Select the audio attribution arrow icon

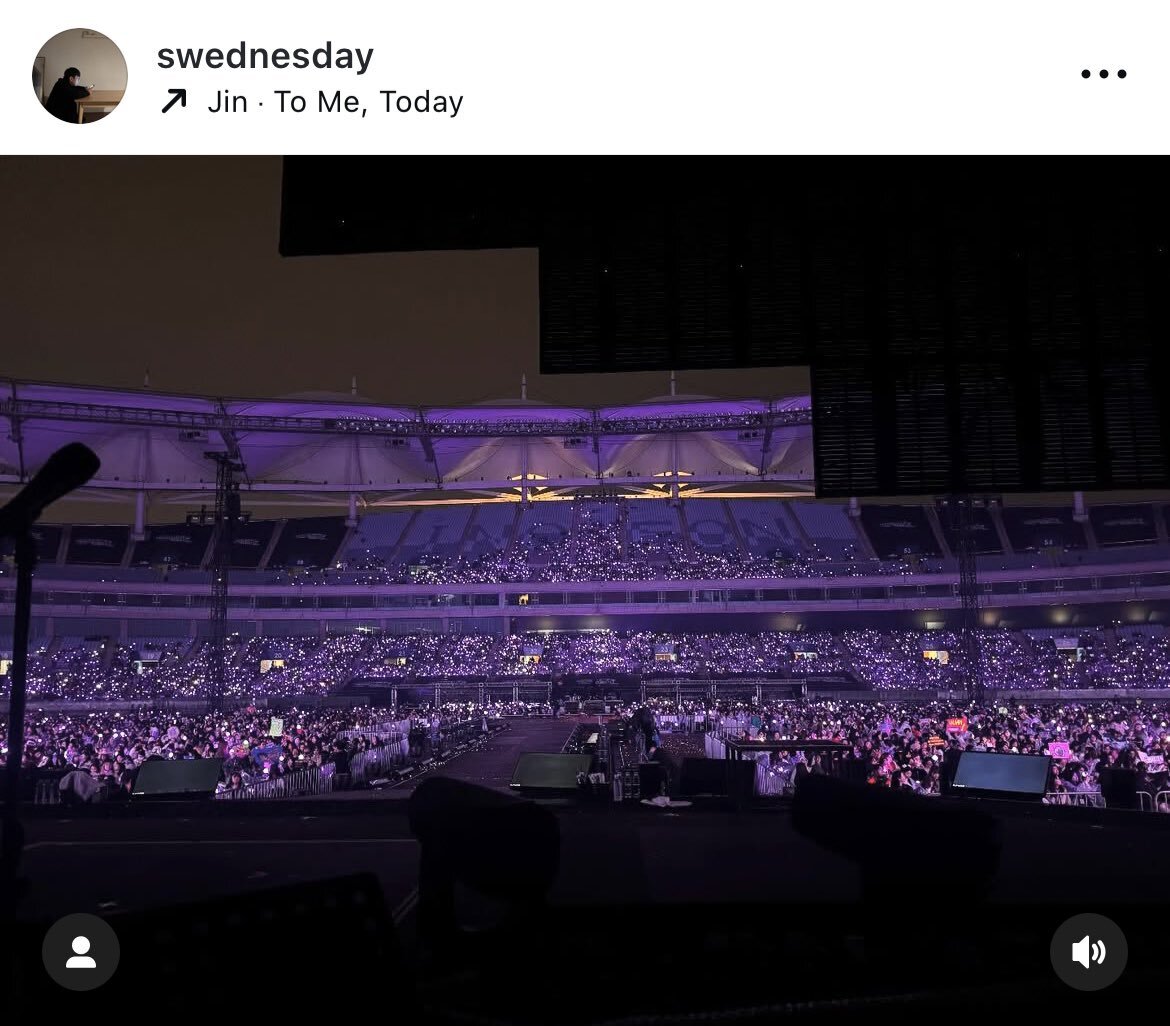tap(174, 101)
